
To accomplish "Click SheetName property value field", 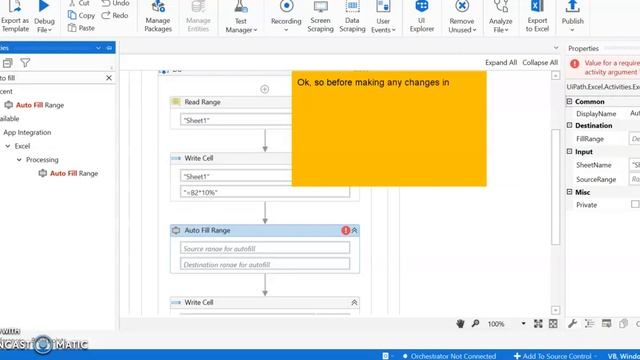I will point(634,165).
